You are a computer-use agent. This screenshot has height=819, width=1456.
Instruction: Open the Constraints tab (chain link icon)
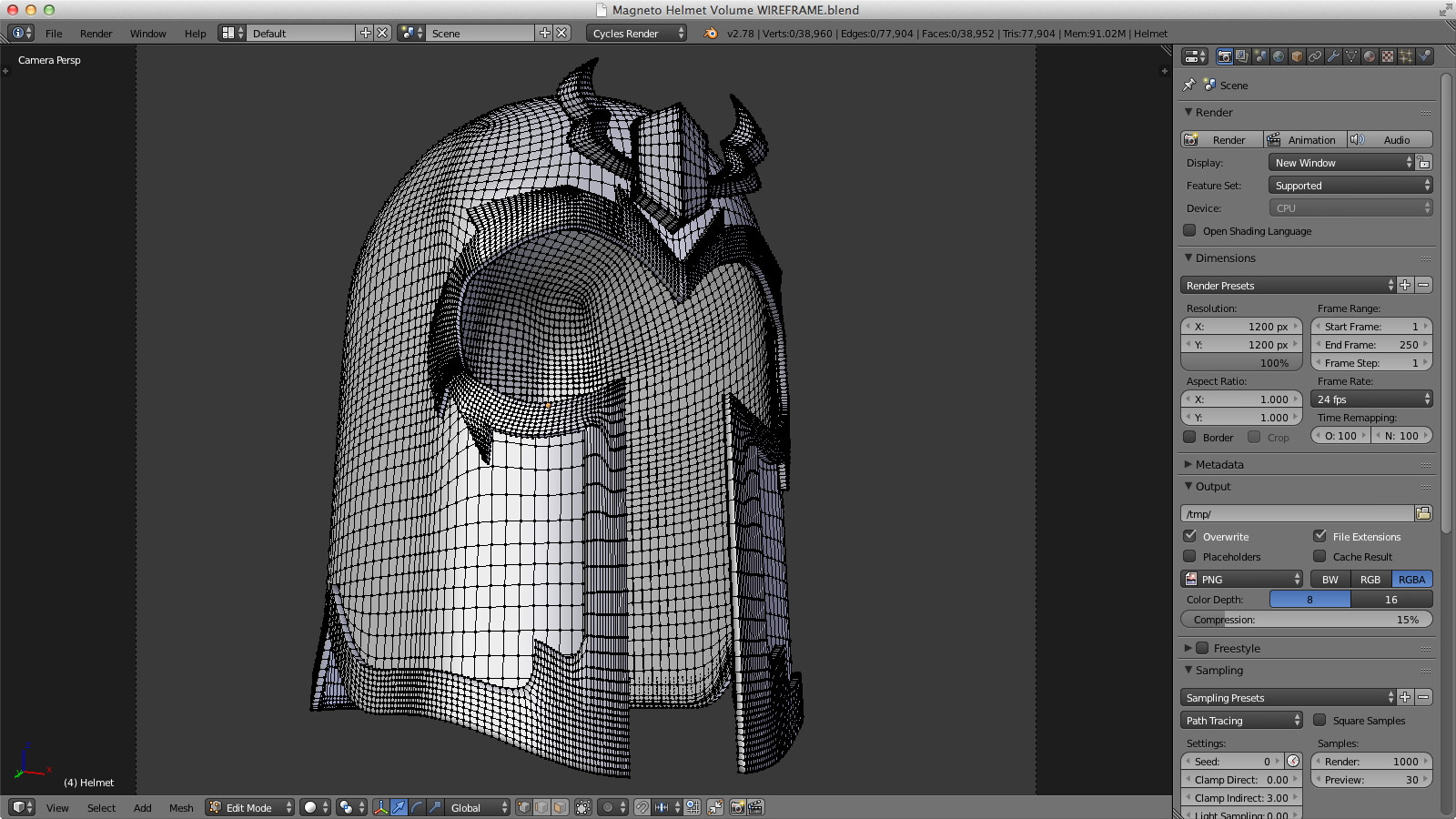[x=1315, y=56]
